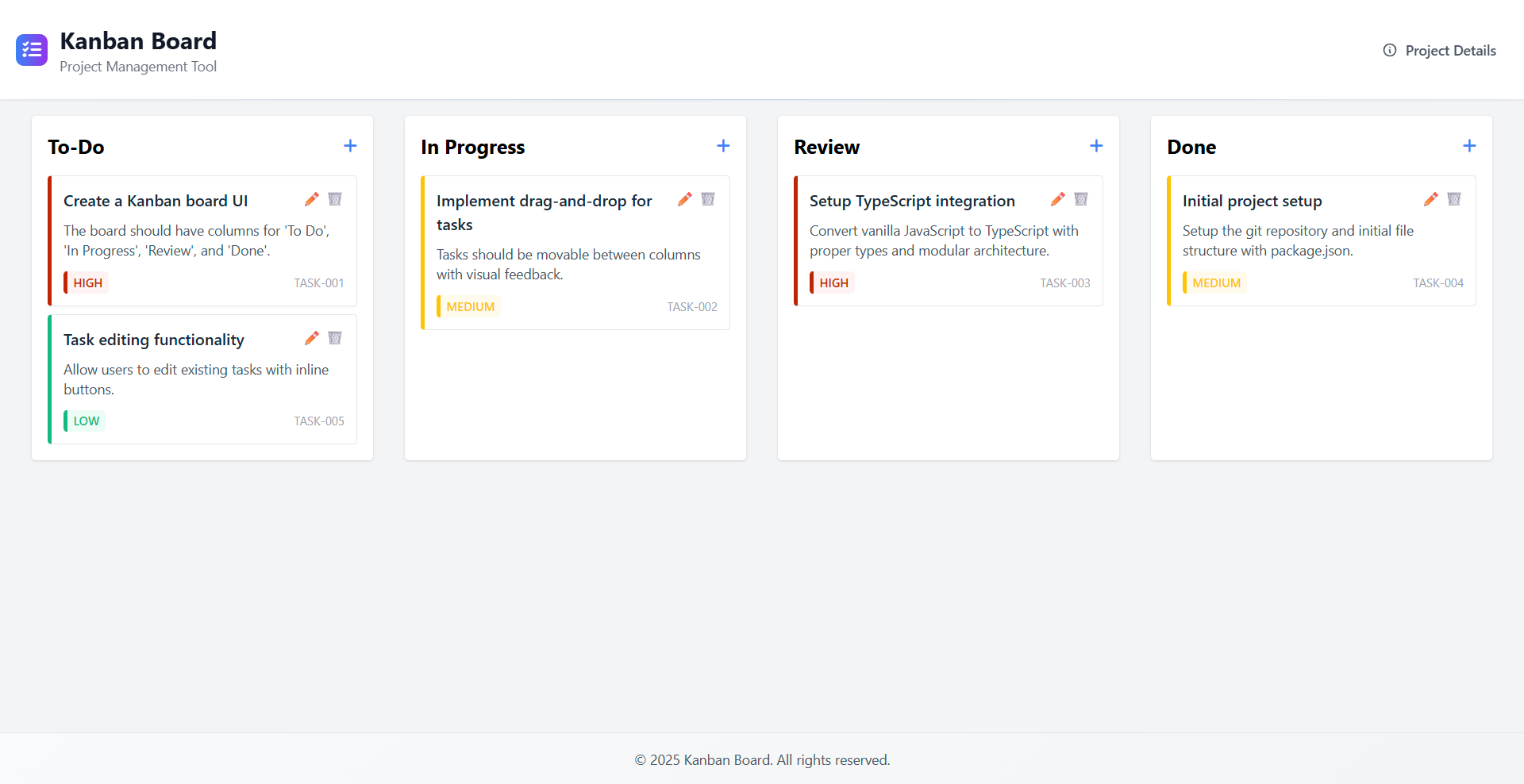Delete the 'Initial project setup' task
Image resolution: width=1524 pixels, height=784 pixels.
1454,199
